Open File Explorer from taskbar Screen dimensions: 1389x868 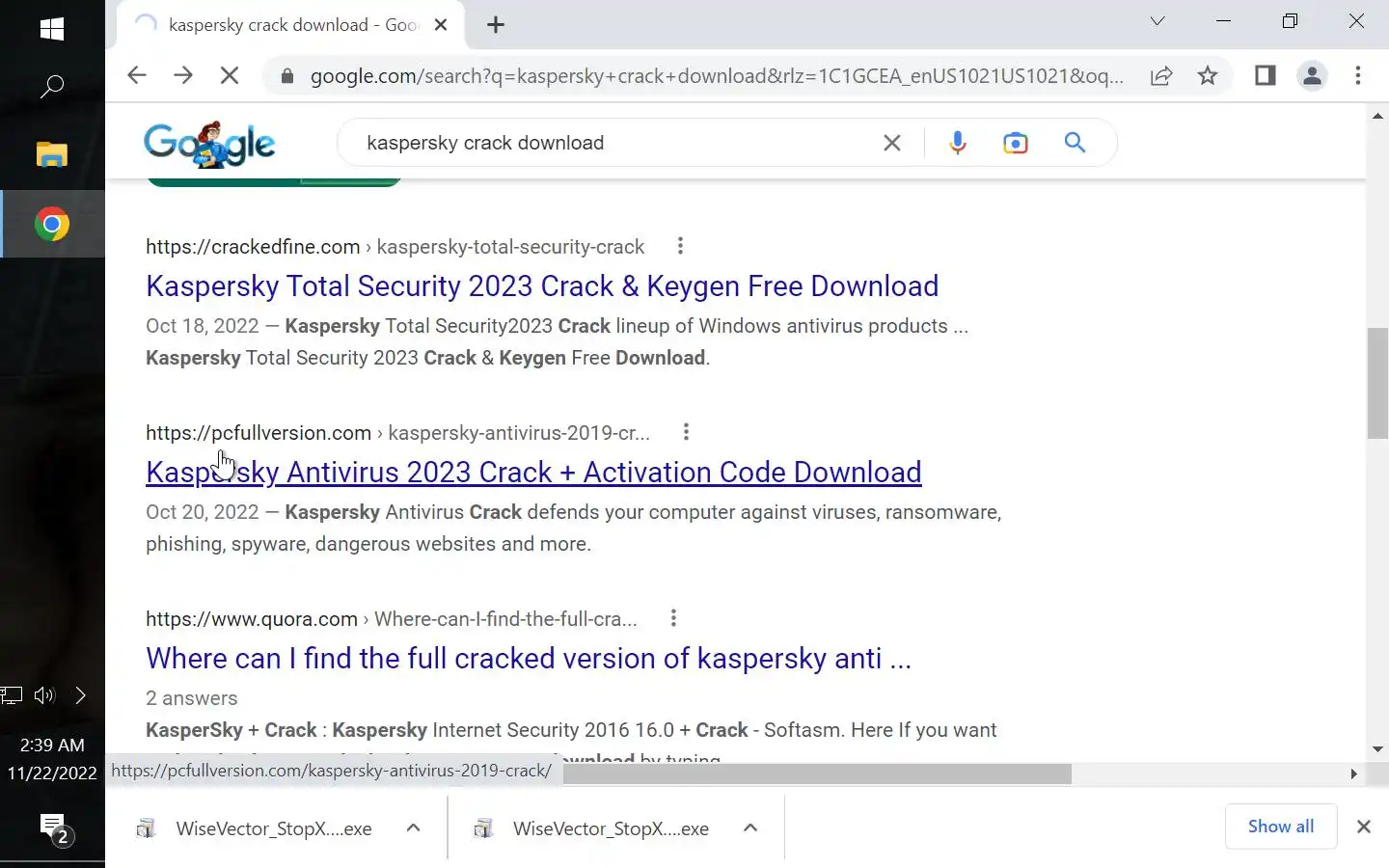[x=52, y=154]
